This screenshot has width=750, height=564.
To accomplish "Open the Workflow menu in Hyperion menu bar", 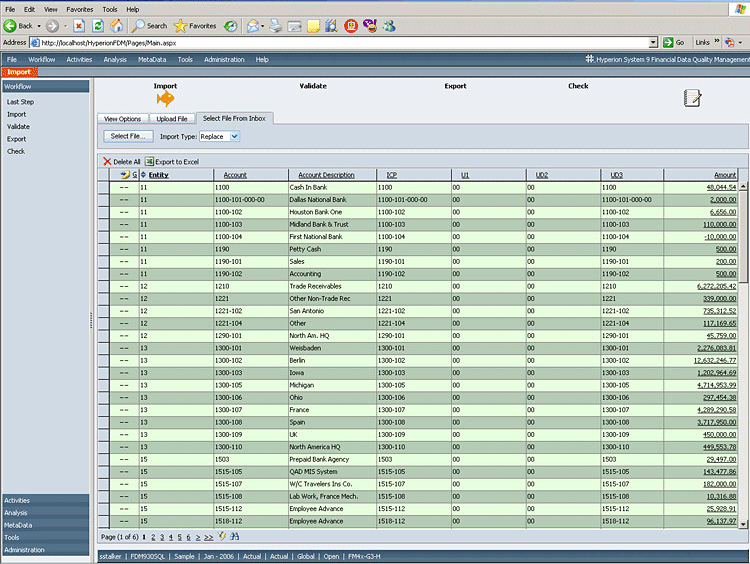I will click(x=42, y=59).
